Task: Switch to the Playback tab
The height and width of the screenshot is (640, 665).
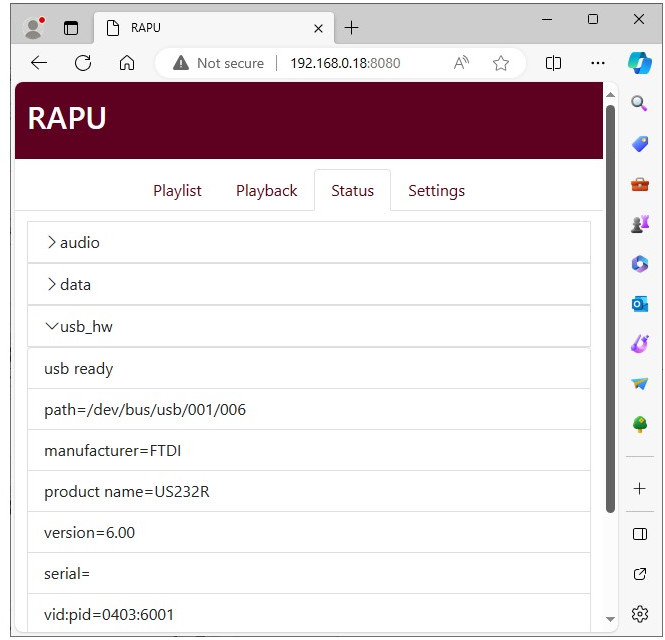Action: (x=266, y=191)
